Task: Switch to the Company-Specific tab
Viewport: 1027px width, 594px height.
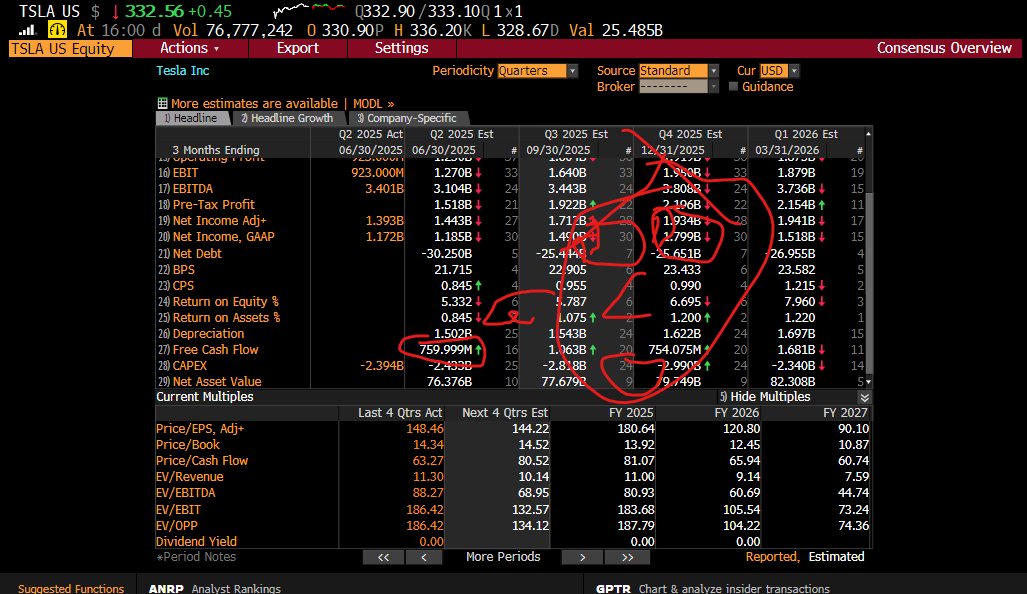Action: [x=408, y=118]
